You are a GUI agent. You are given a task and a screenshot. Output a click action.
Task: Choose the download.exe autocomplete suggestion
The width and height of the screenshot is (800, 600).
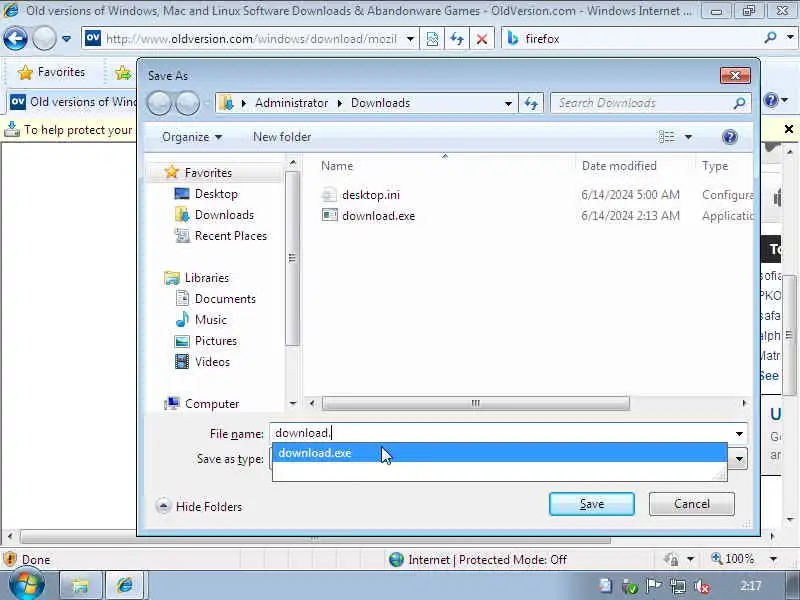[499, 453]
